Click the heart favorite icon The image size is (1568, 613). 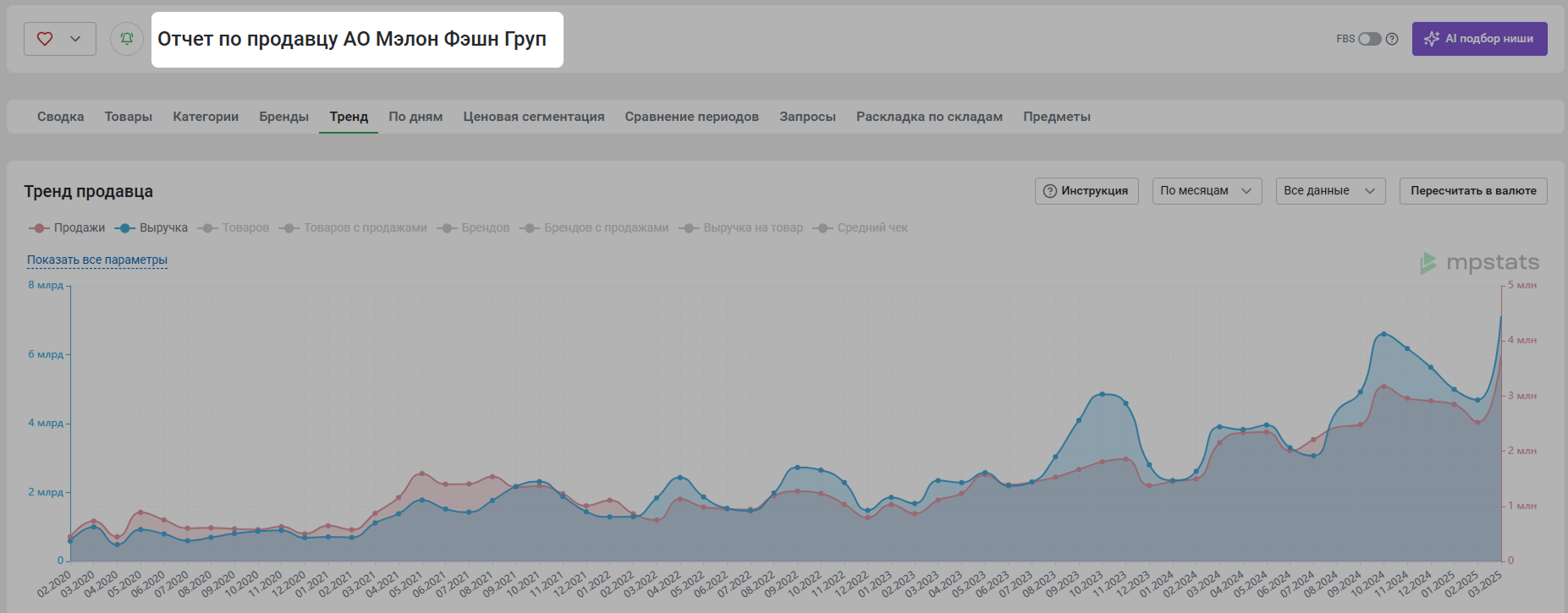coord(45,39)
